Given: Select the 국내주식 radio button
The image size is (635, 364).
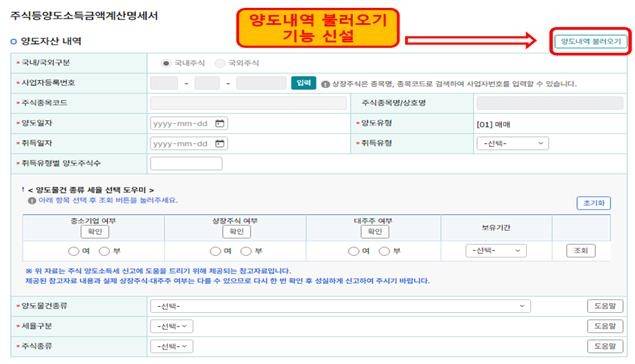Looking at the screenshot, I should (165, 63).
